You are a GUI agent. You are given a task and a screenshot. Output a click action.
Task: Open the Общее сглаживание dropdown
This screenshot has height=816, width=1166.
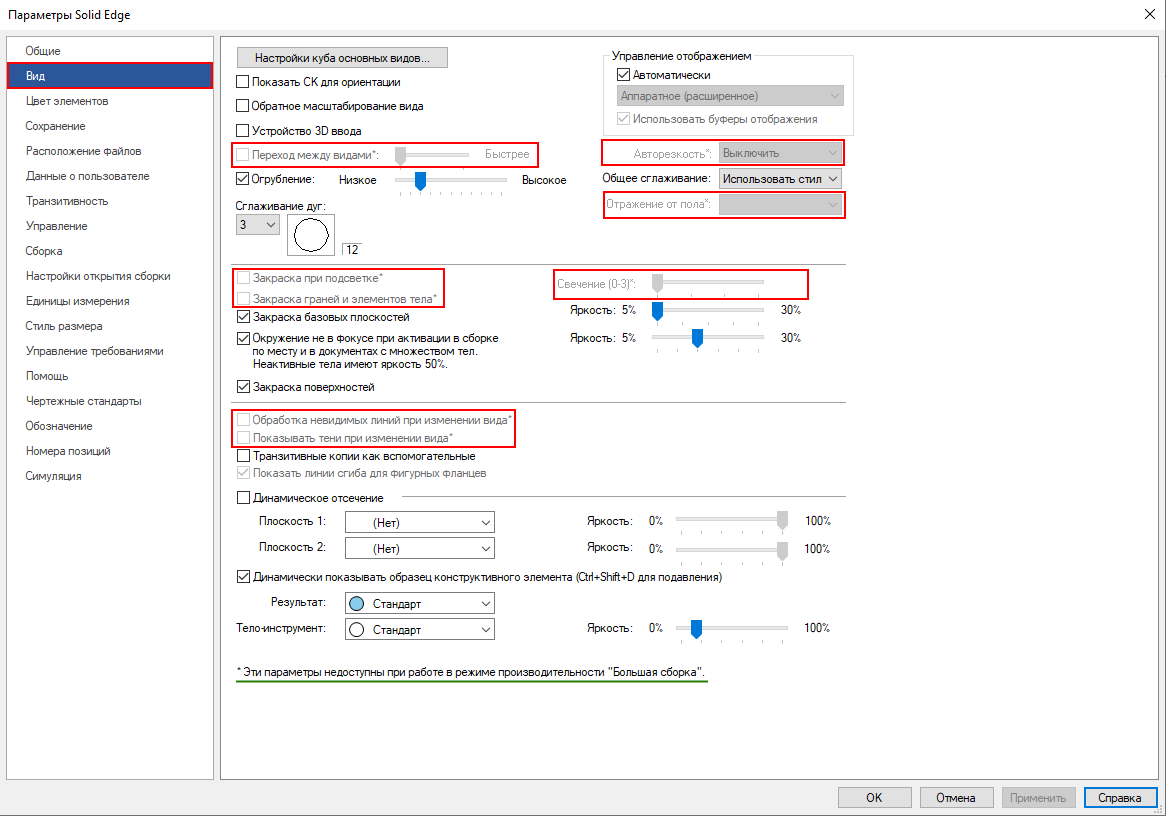[x=780, y=179]
